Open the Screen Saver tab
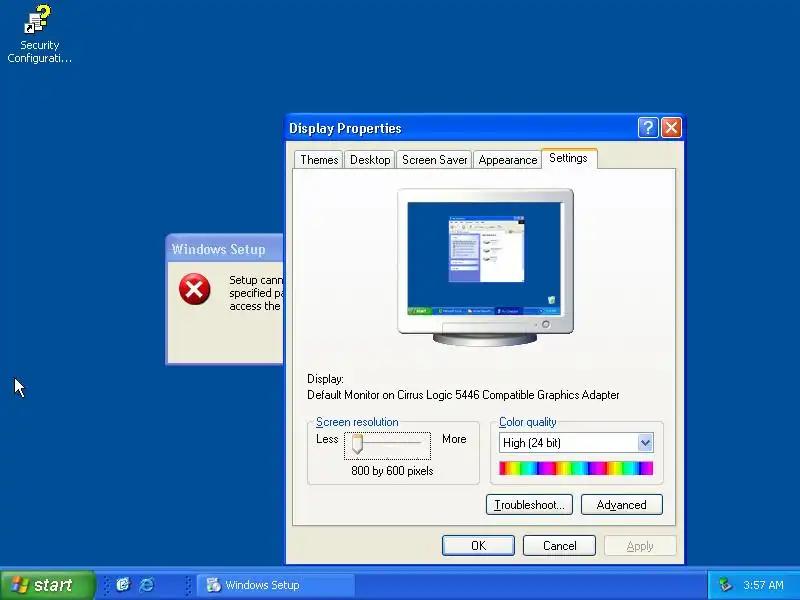This screenshot has width=800, height=600. [x=434, y=160]
